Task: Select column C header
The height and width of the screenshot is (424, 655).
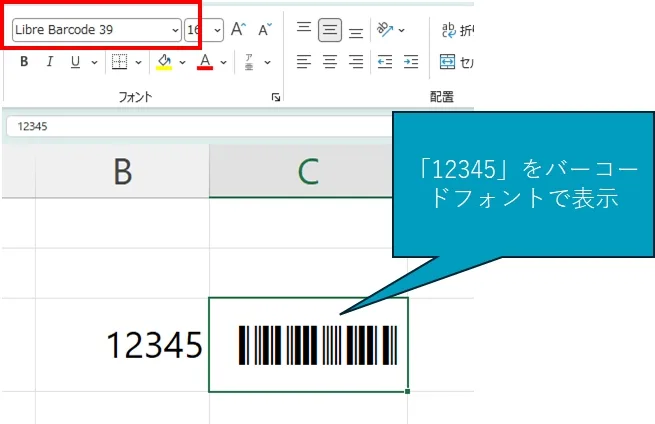Action: (x=301, y=171)
